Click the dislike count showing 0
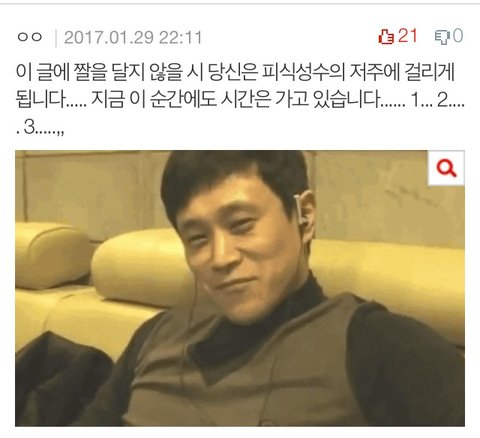This screenshot has height=438, width=480. coord(458,35)
